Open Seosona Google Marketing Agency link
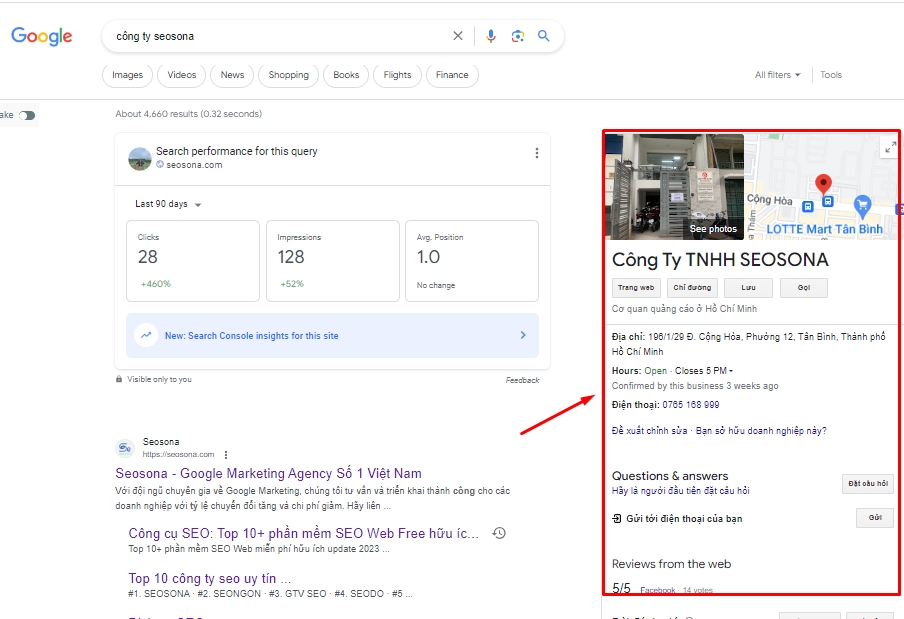Viewport: 904px width, 619px height. click(268, 473)
